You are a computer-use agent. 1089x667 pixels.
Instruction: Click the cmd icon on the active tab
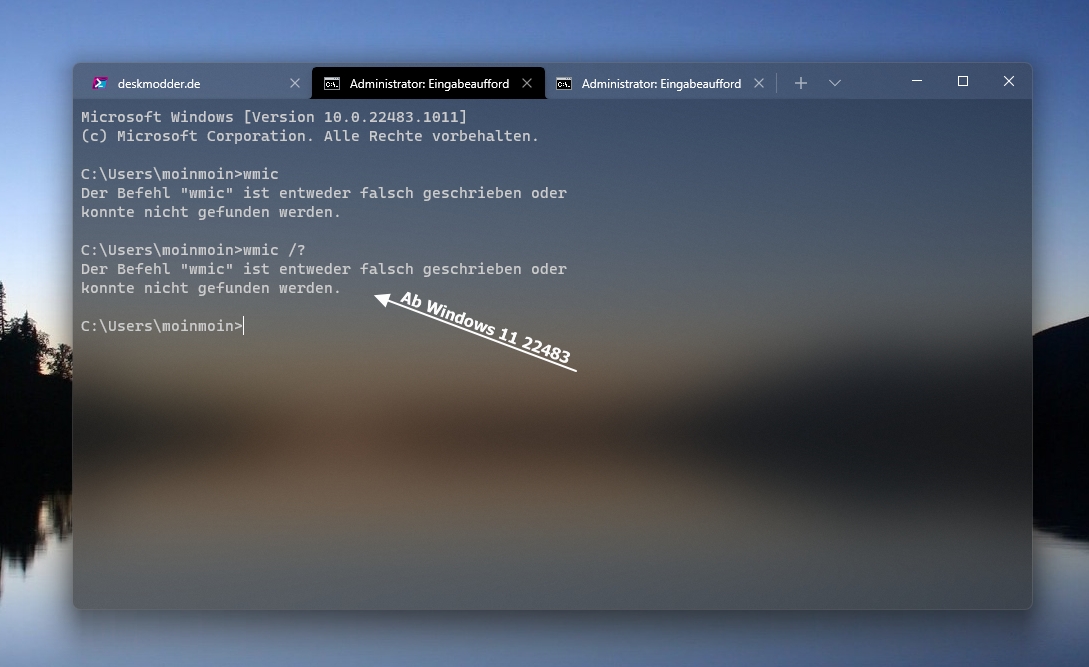click(332, 84)
